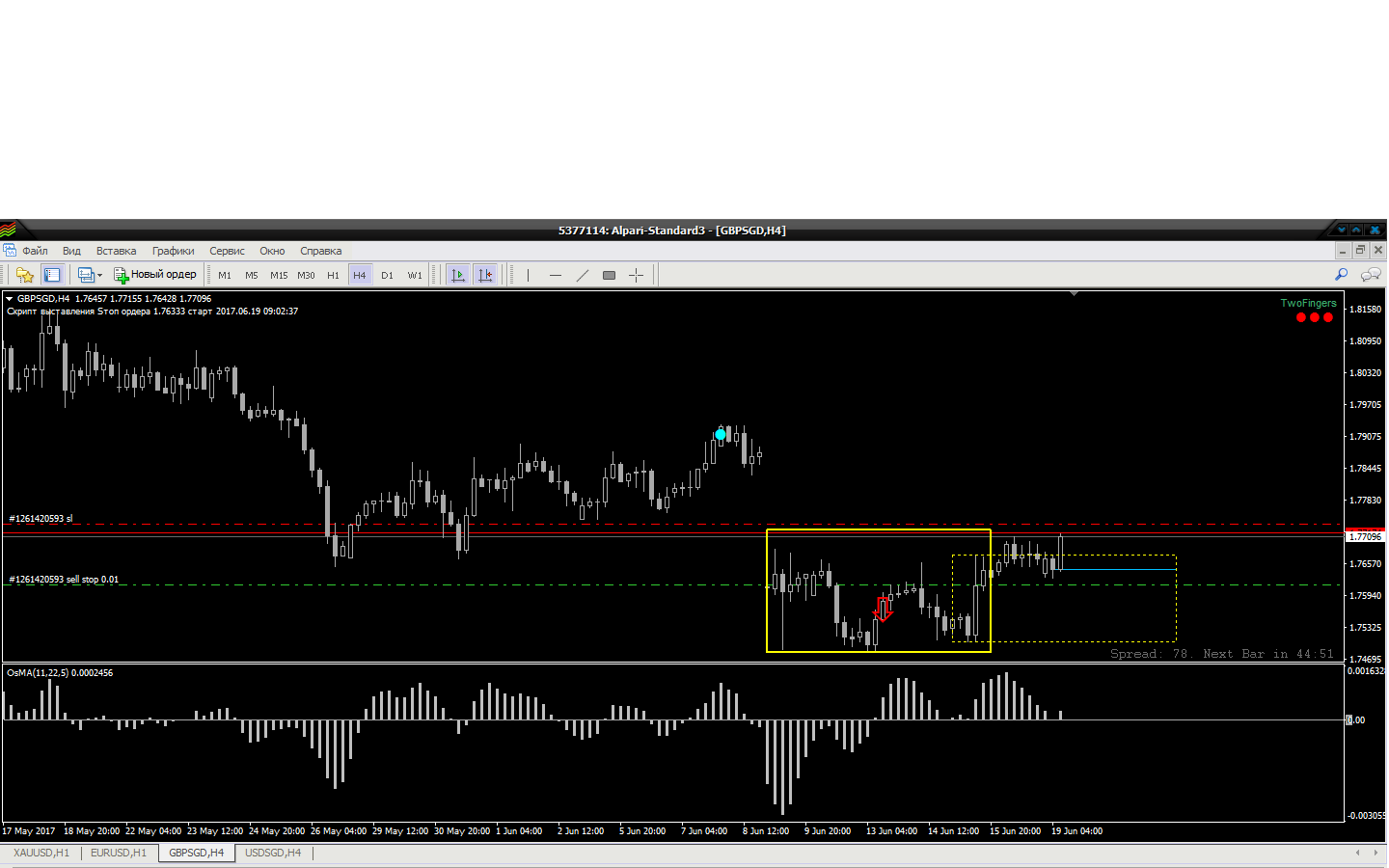Click the TwoFingers indicator label
The height and width of the screenshot is (868, 1389).
click(x=1308, y=303)
